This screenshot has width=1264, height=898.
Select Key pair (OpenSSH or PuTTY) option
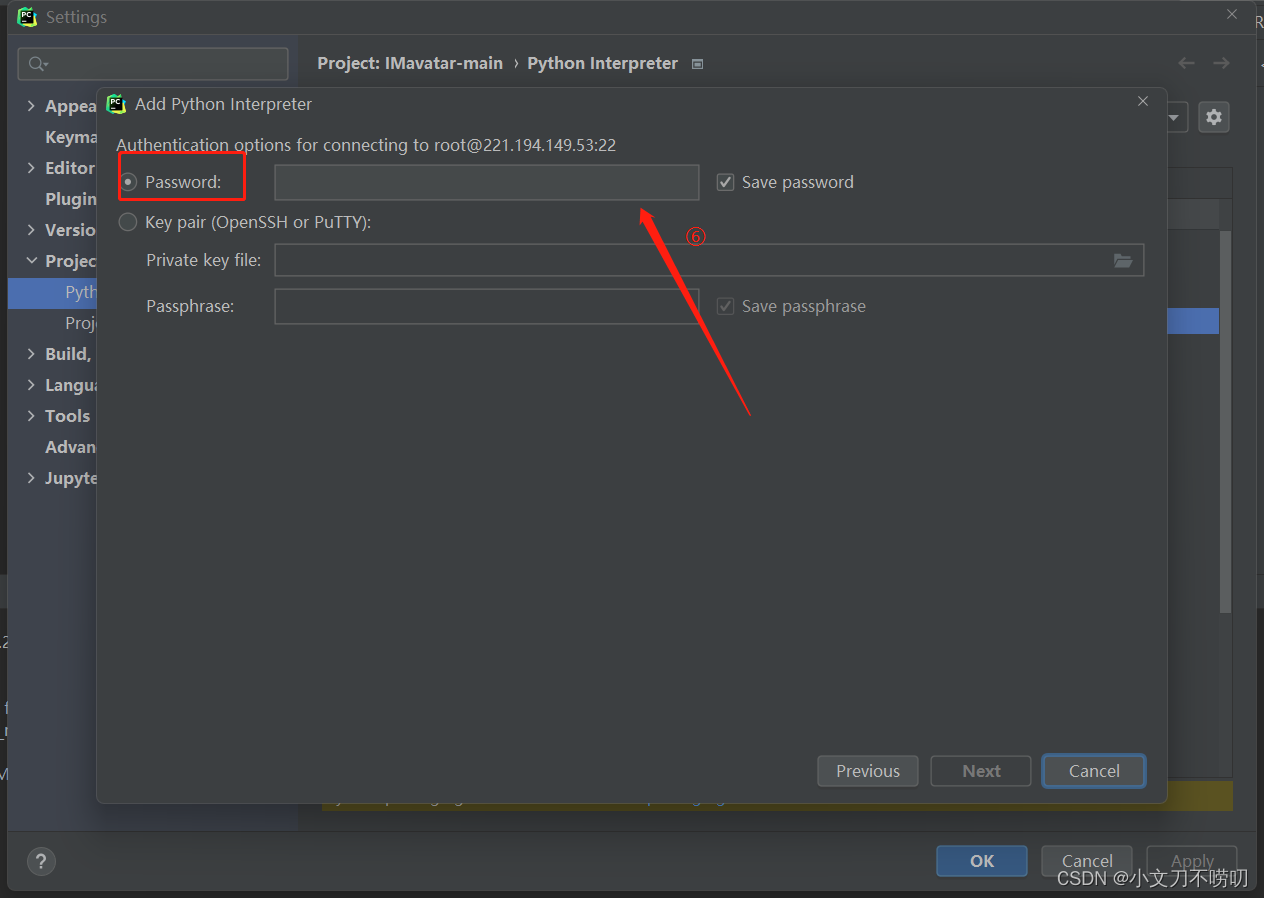pos(128,222)
